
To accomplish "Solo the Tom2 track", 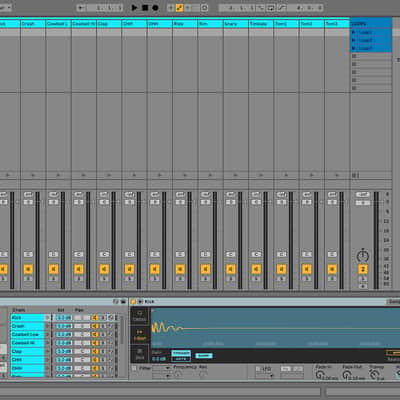I will (x=307, y=279).
